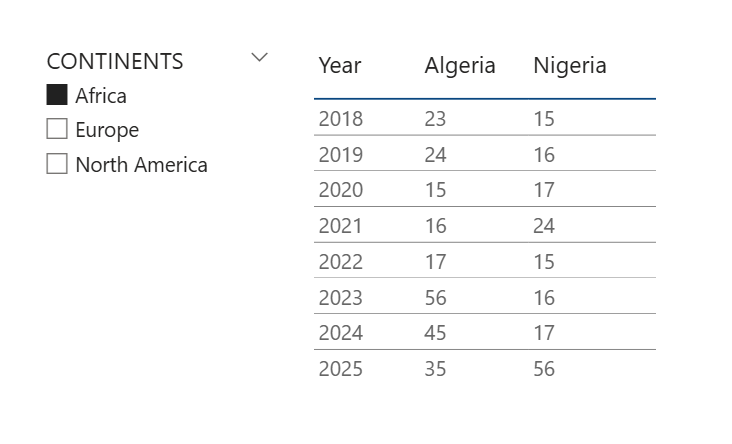Select Algeria's value 35 for 2025

(x=435, y=369)
